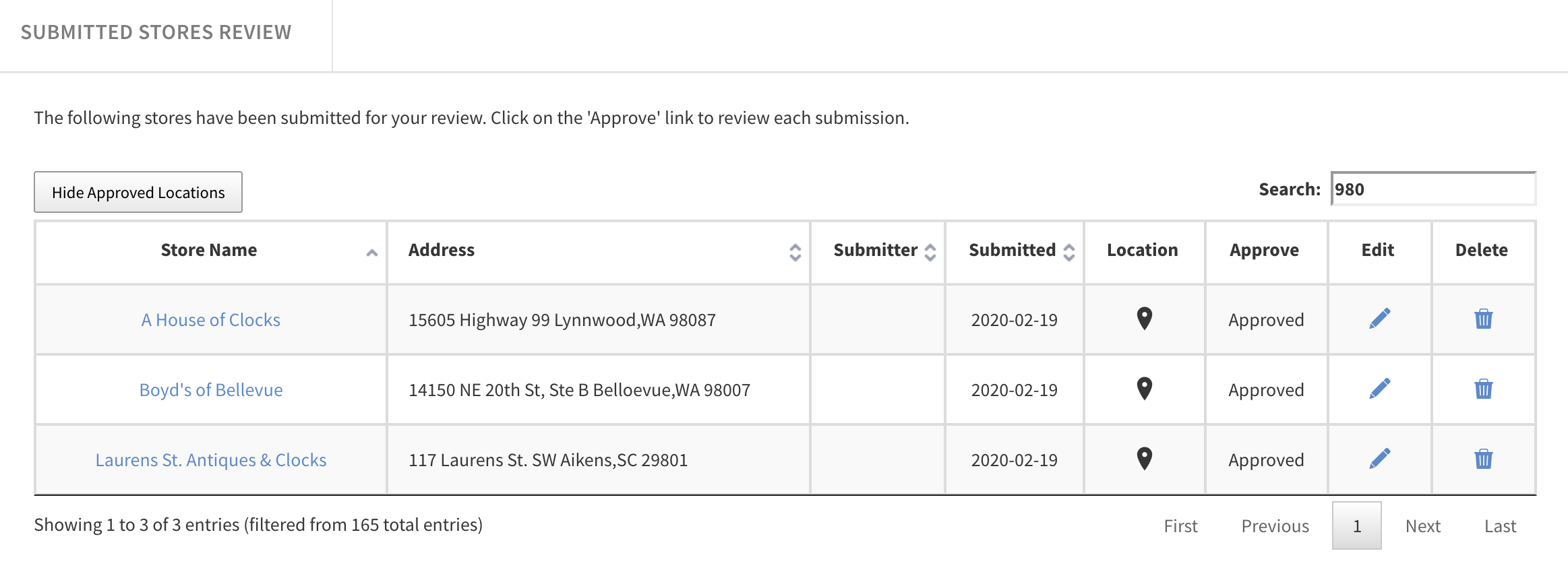Select Submitted Stores Review tab
The image size is (1568, 578).
[x=156, y=32]
